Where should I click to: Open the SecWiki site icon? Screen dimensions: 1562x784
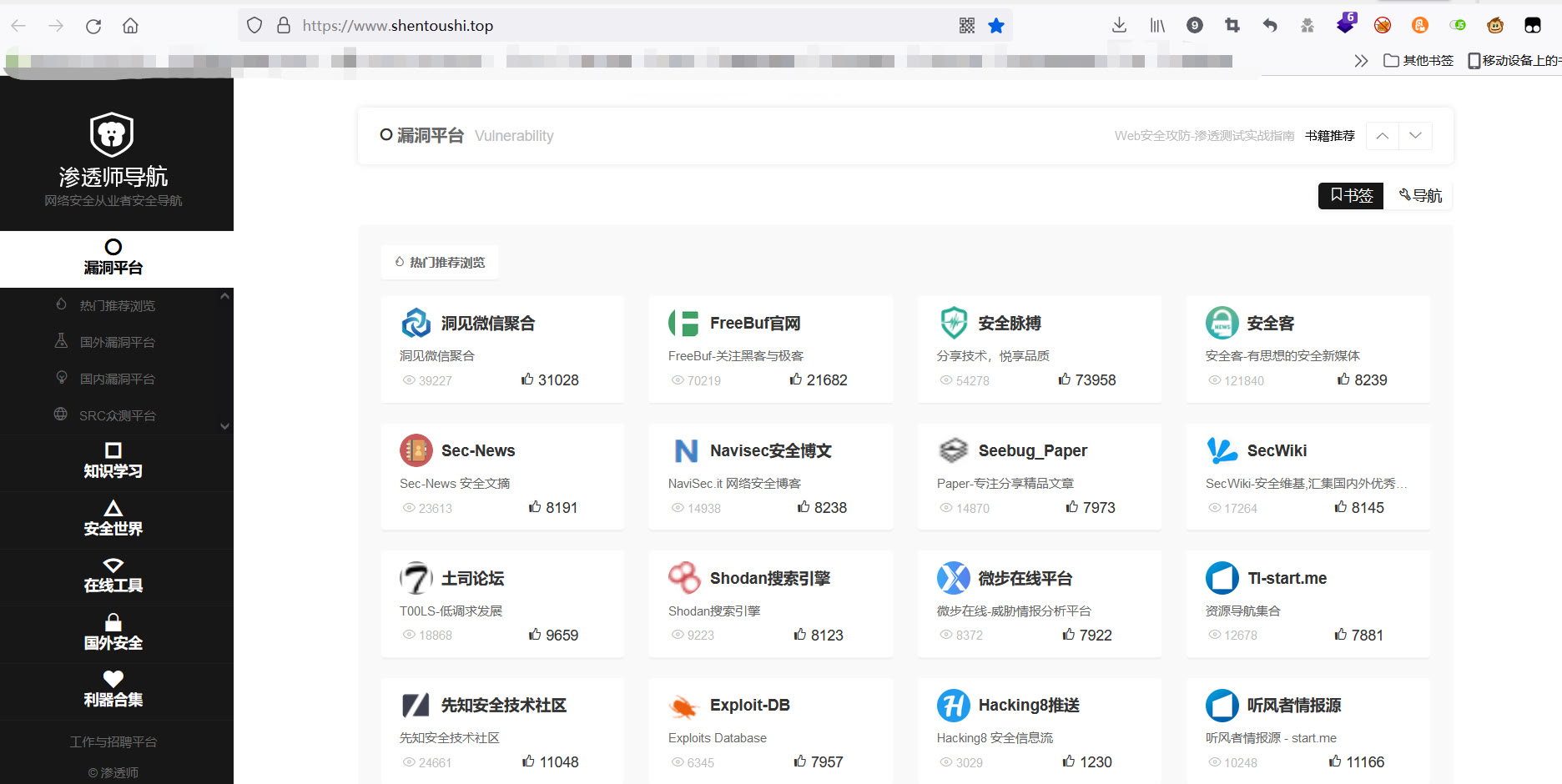point(1222,450)
